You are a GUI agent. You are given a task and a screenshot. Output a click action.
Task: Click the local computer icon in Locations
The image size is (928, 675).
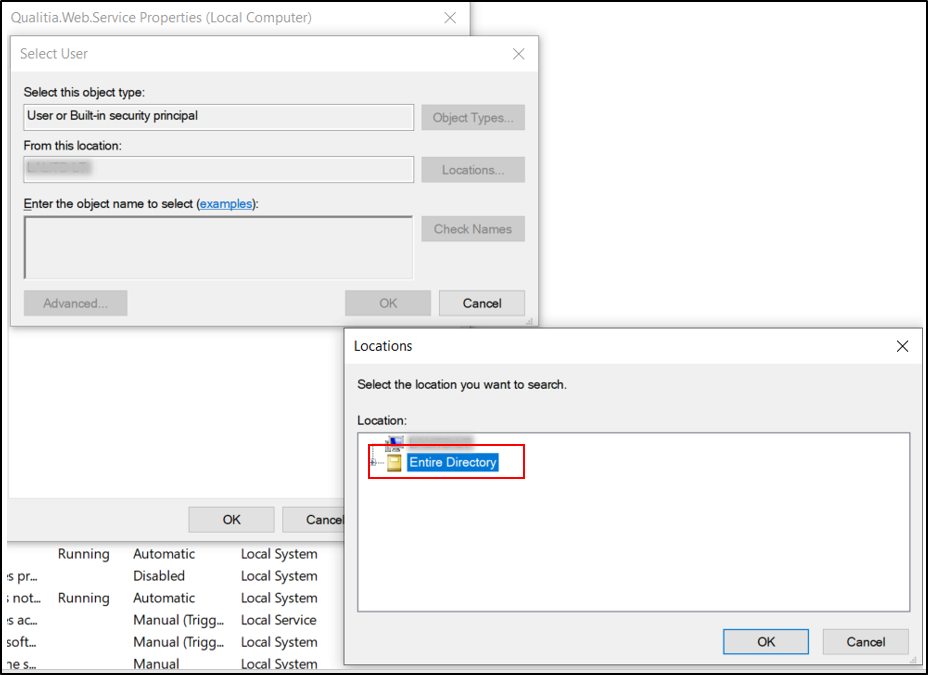click(x=394, y=442)
